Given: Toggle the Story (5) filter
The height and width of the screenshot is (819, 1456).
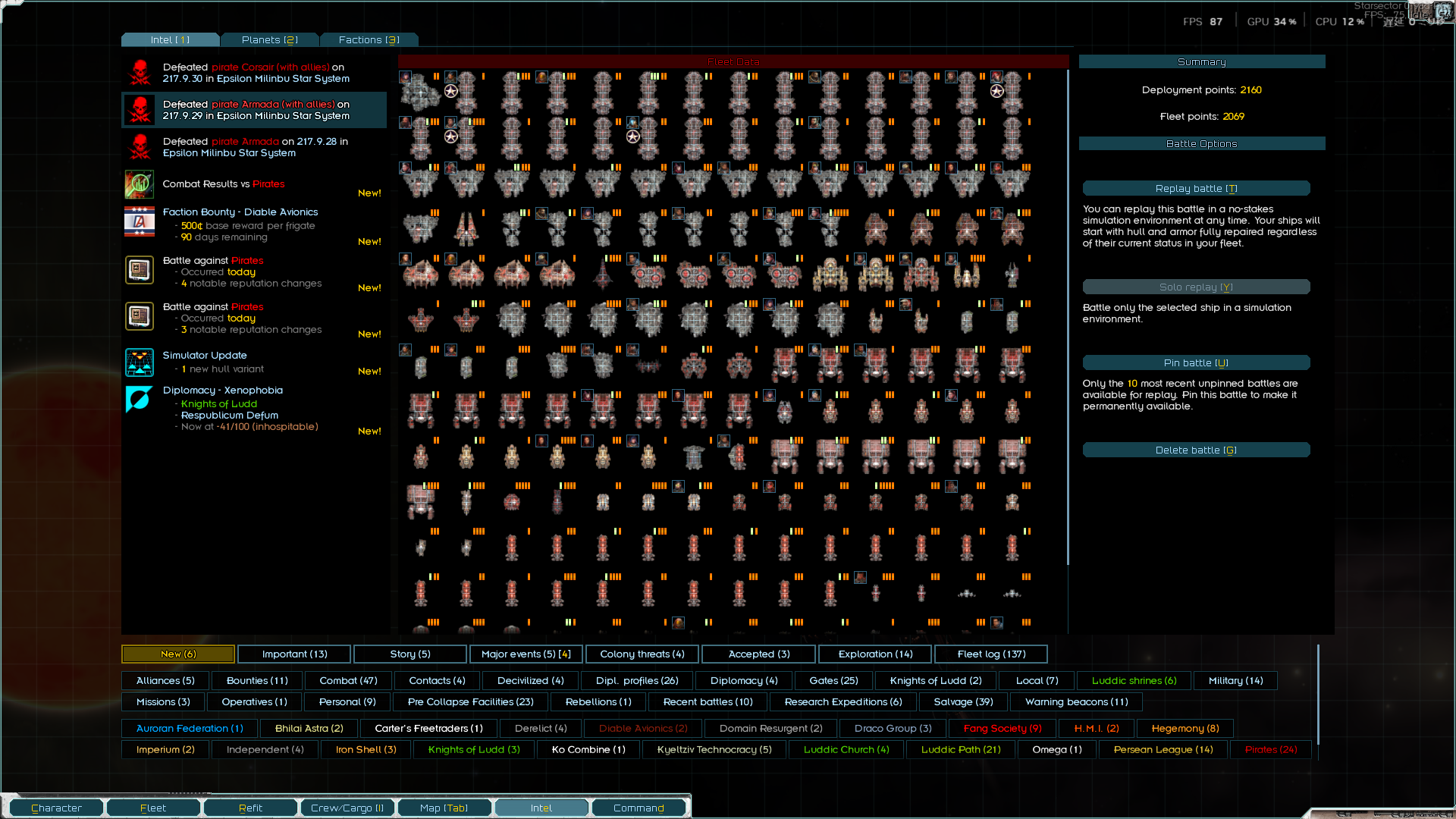Looking at the screenshot, I should click(x=410, y=654).
